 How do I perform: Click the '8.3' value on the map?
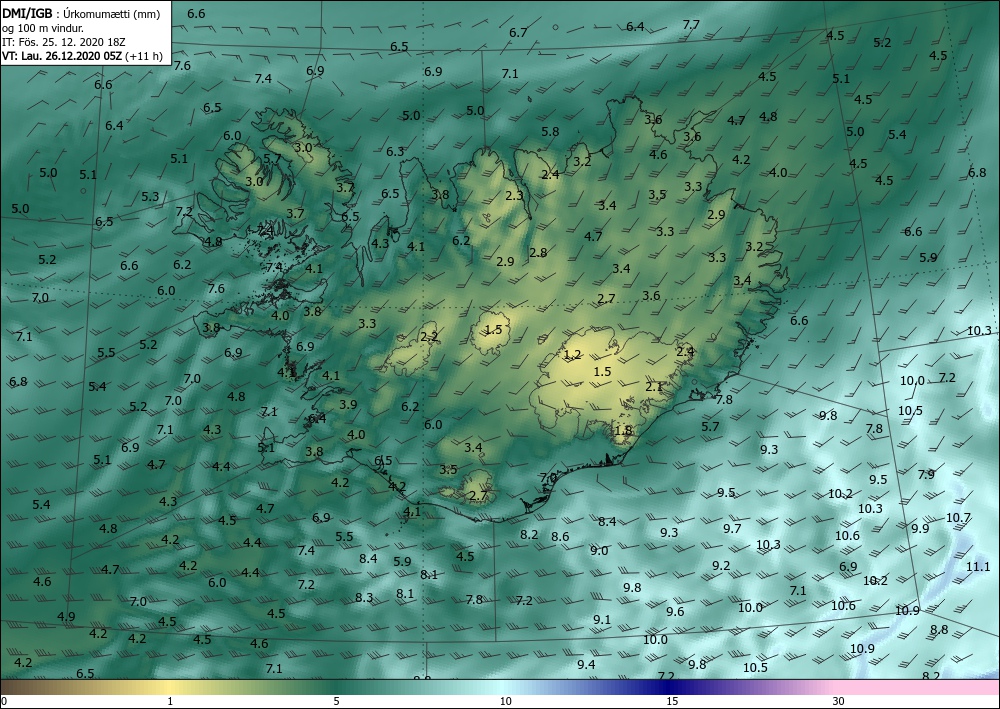coord(364,598)
